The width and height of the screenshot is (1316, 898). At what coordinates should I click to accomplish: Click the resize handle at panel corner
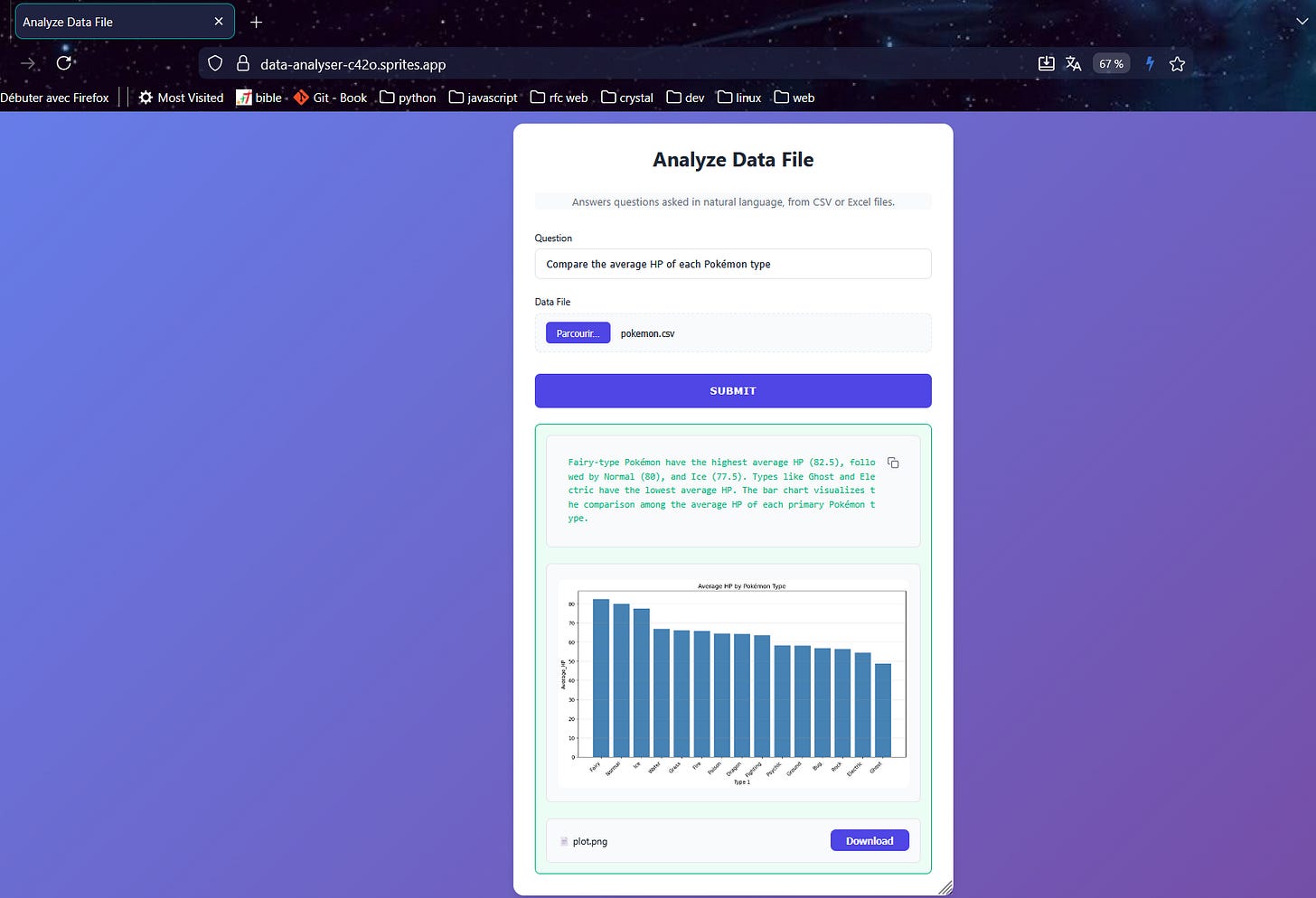tap(945, 888)
